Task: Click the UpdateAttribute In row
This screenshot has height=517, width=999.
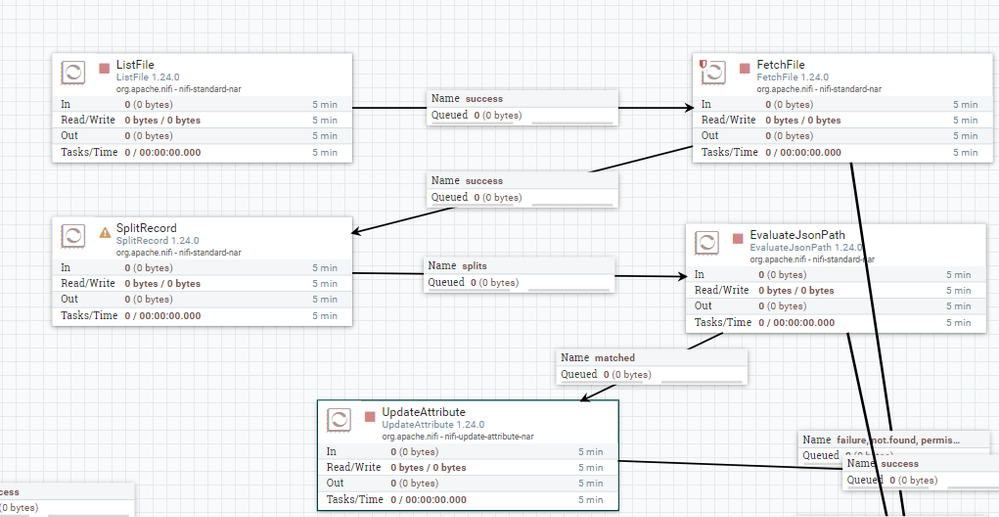Action: click(468, 451)
